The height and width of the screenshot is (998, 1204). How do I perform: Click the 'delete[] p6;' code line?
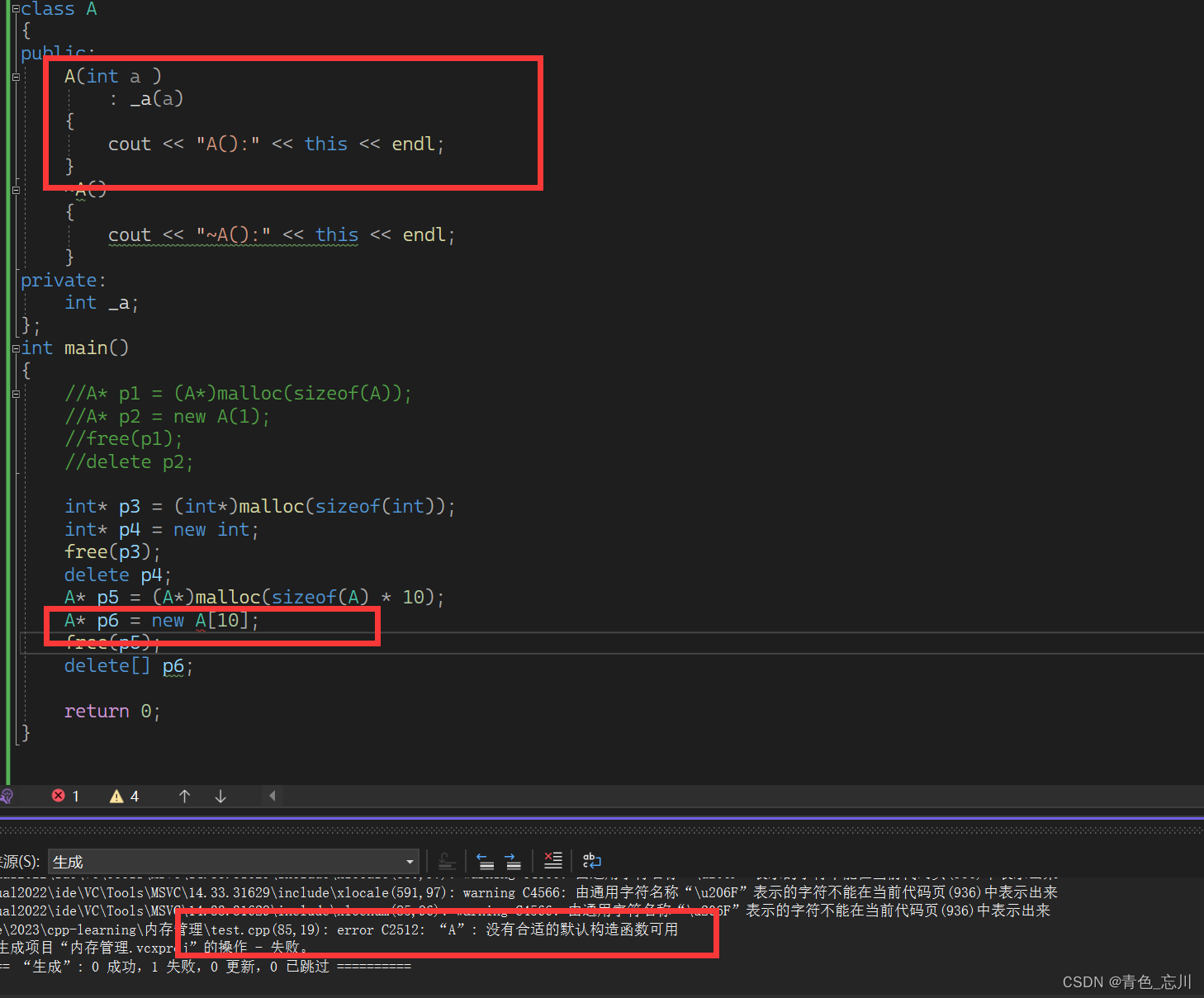(129, 666)
